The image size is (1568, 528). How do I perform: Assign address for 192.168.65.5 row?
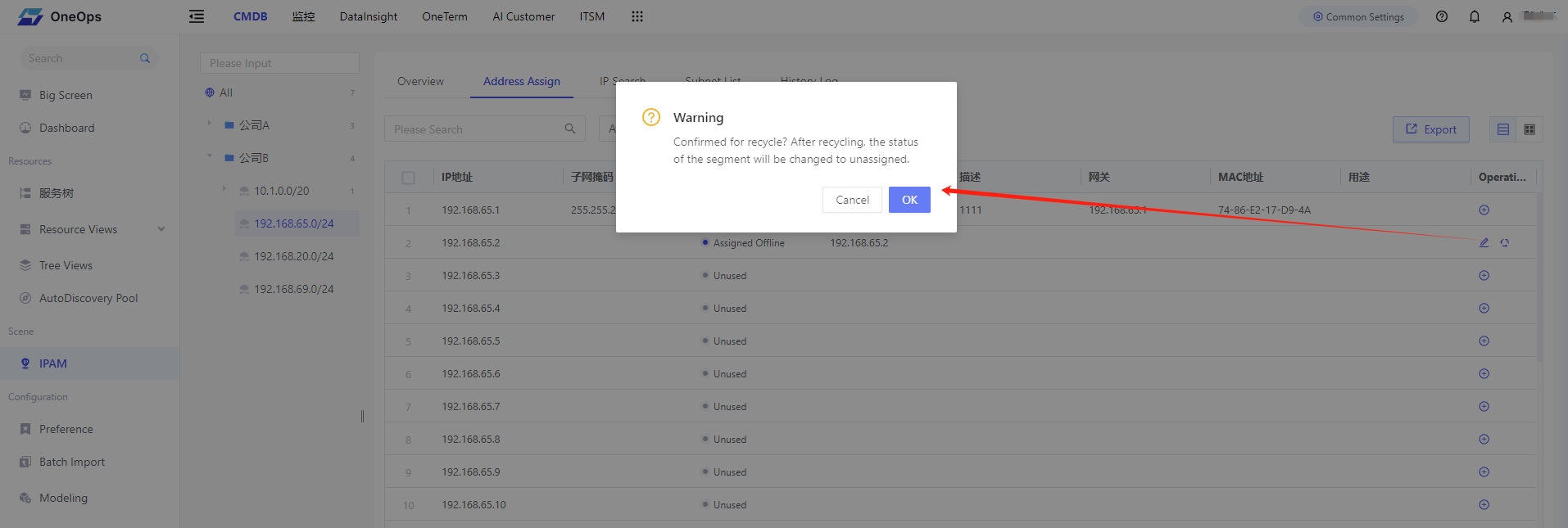(x=1484, y=341)
